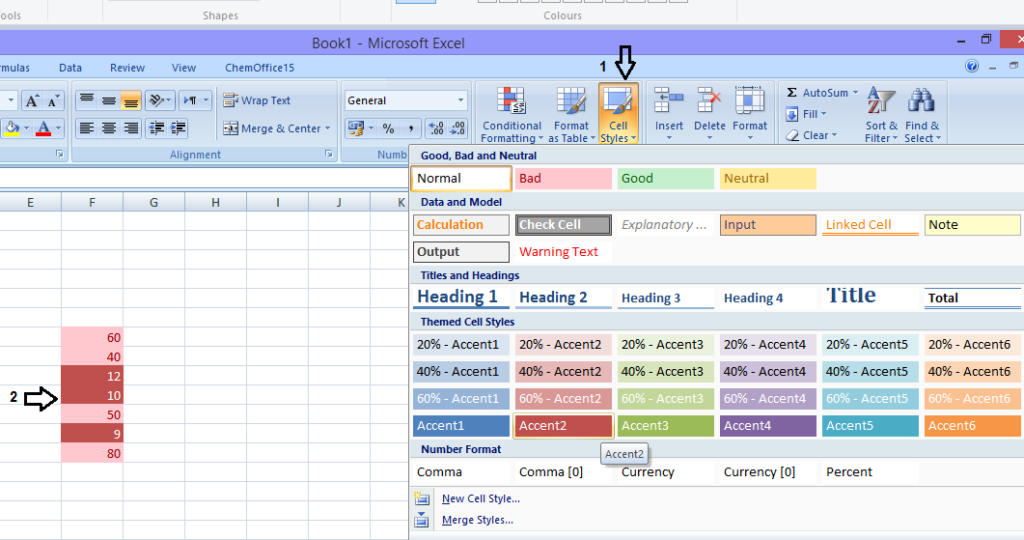Apply the Warning Text style
The image size is (1024, 540).
pos(563,252)
